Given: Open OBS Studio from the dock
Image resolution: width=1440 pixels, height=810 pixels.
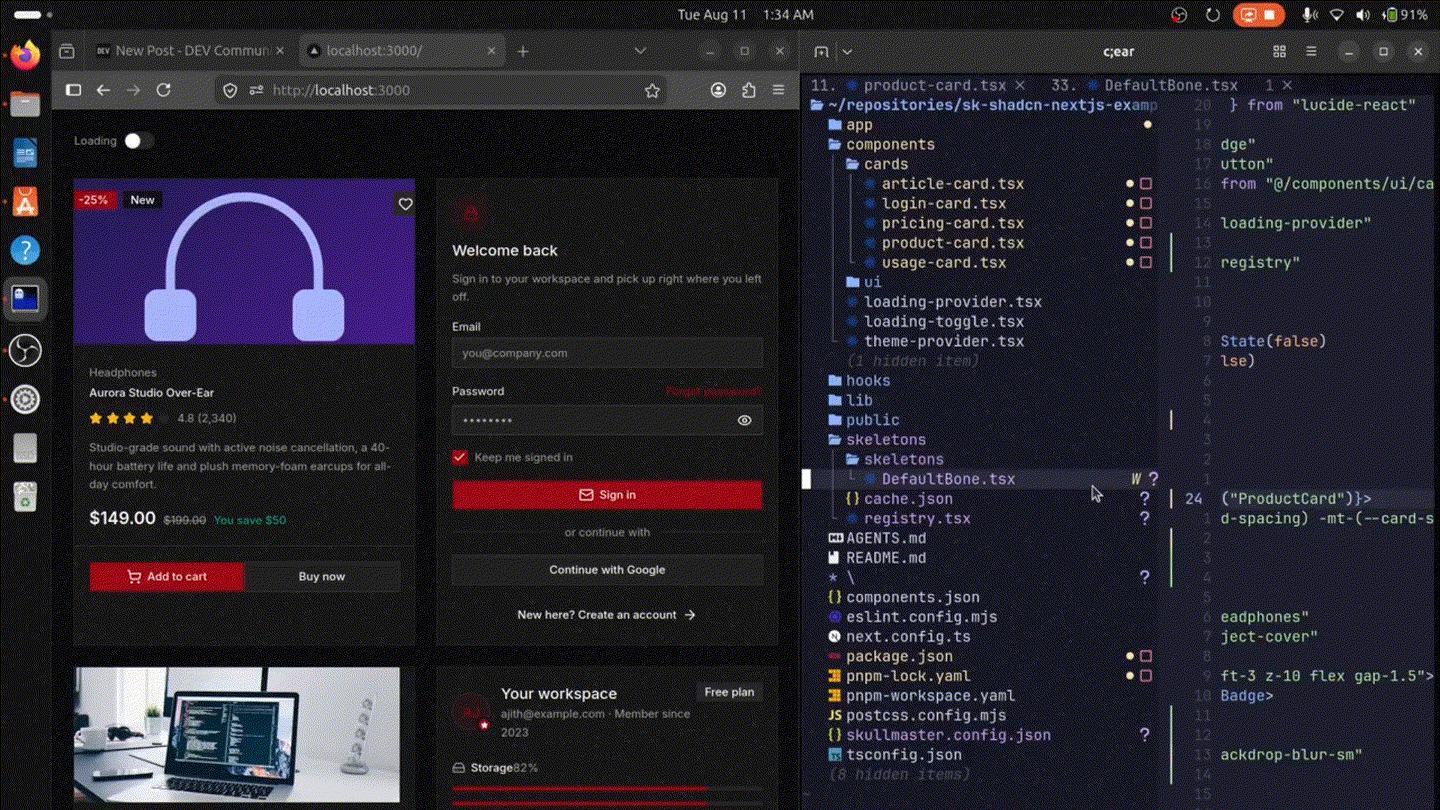Looking at the screenshot, I should point(25,350).
